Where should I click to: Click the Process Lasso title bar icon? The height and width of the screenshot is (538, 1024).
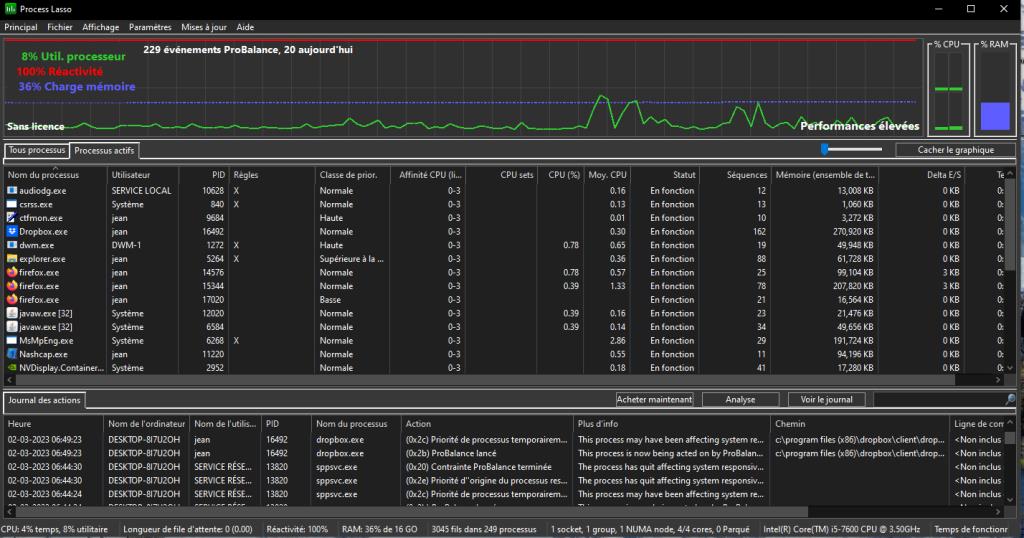[10, 8]
